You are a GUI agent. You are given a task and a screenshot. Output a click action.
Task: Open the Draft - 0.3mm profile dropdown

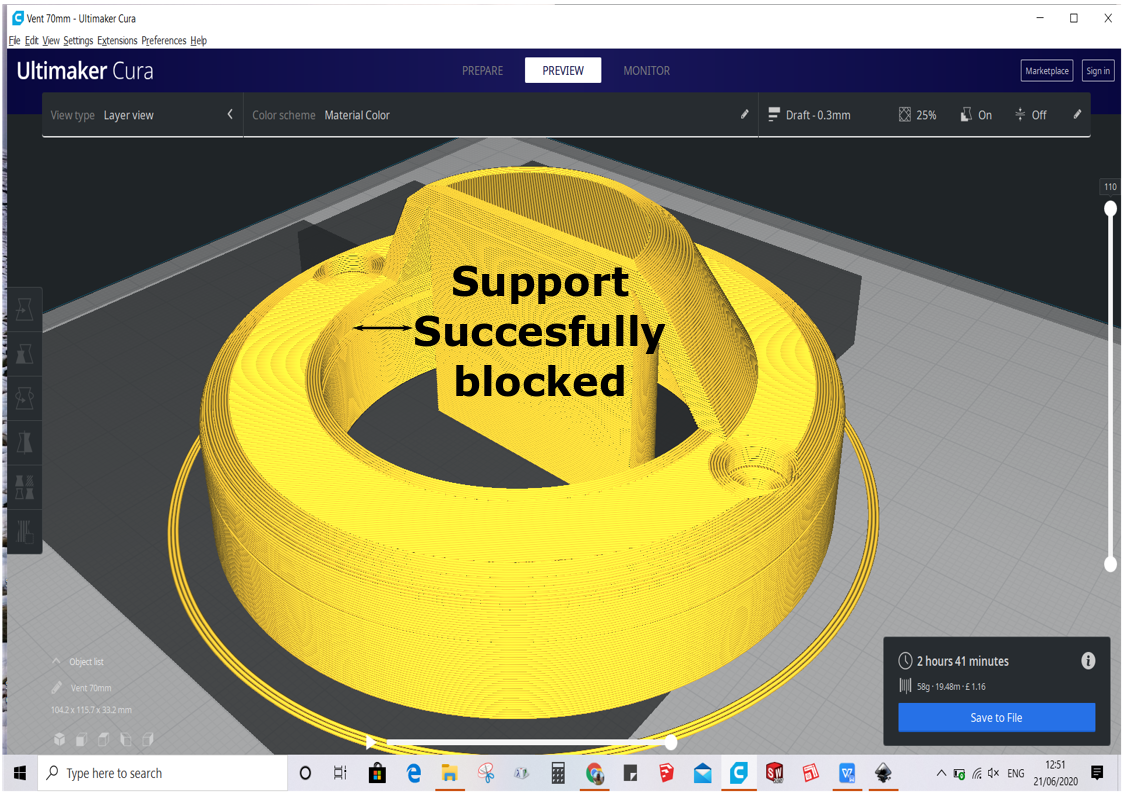[809, 115]
